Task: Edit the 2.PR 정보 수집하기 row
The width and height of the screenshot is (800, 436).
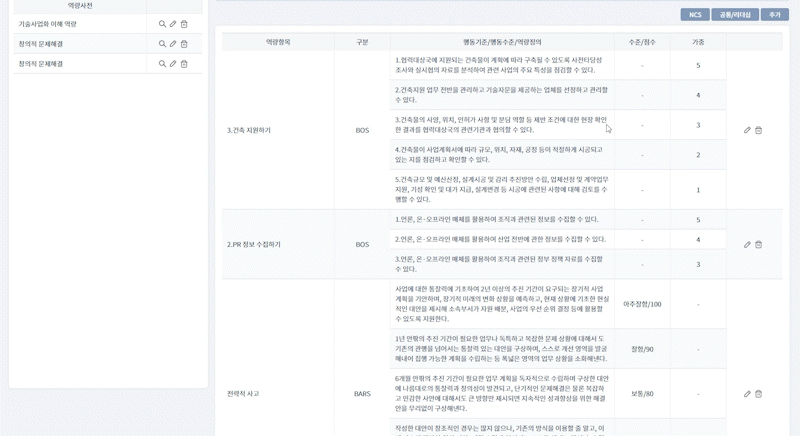Action: tap(747, 244)
